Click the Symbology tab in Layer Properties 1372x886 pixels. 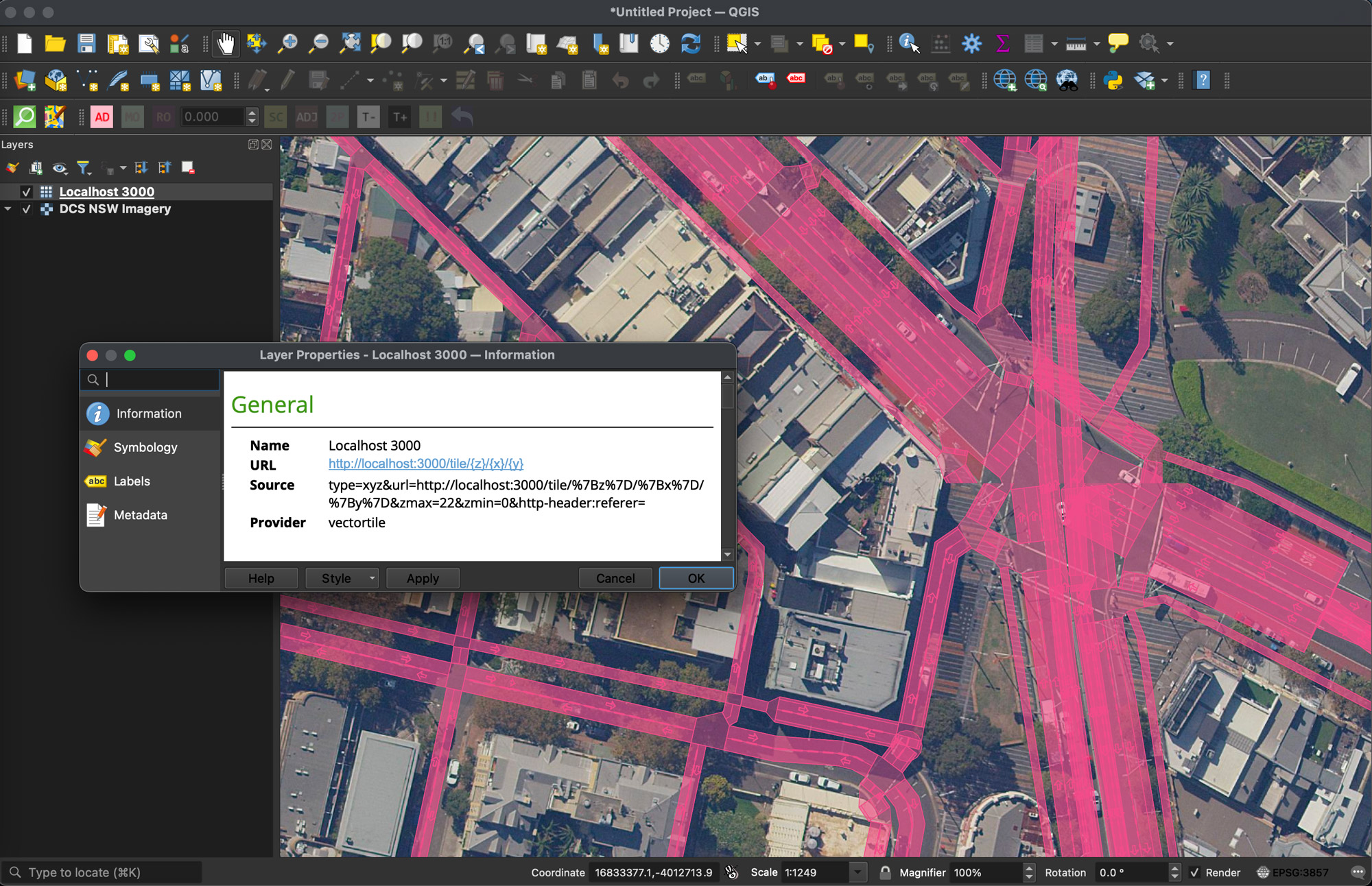pos(147,446)
